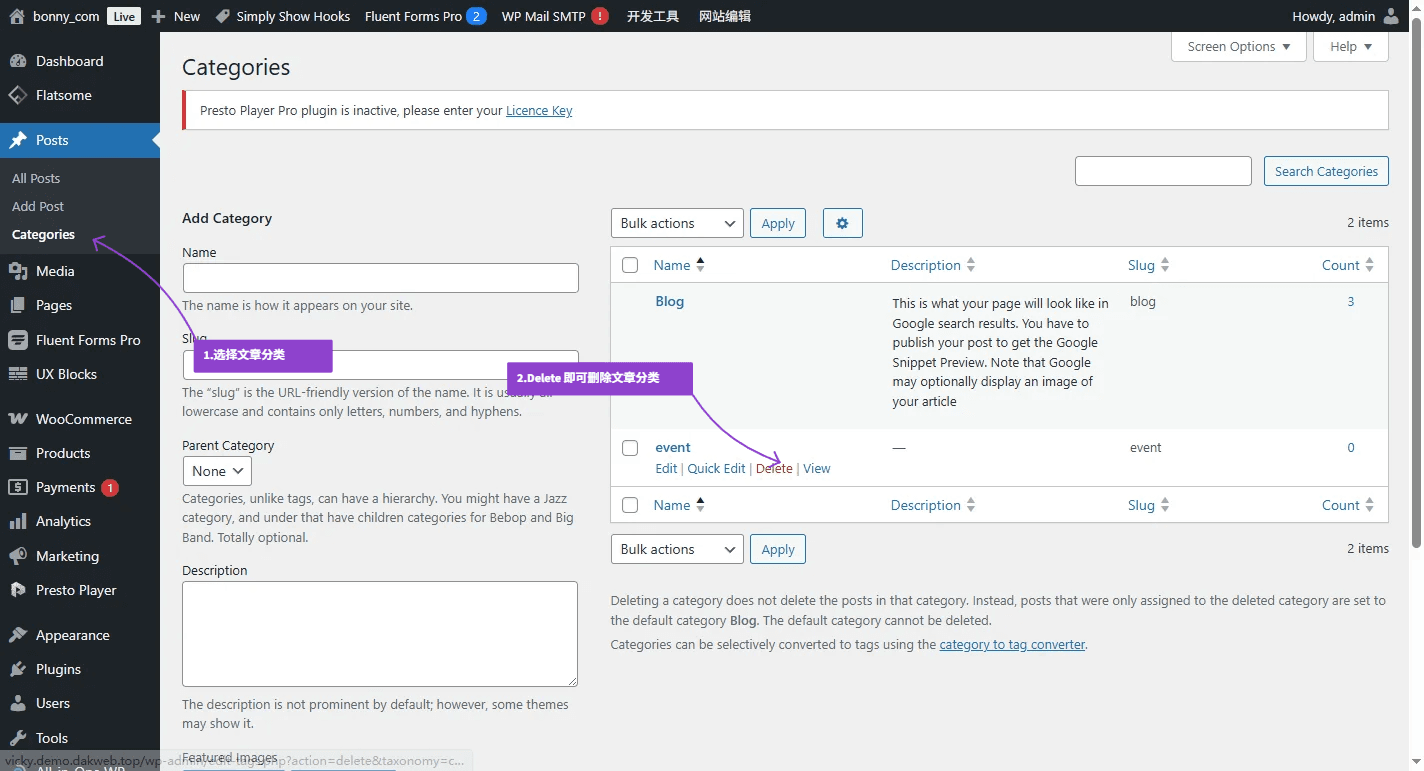Click the Dashboard gauge icon in sidebar
The width and height of the screenshot is (1424, 771).
17,61
